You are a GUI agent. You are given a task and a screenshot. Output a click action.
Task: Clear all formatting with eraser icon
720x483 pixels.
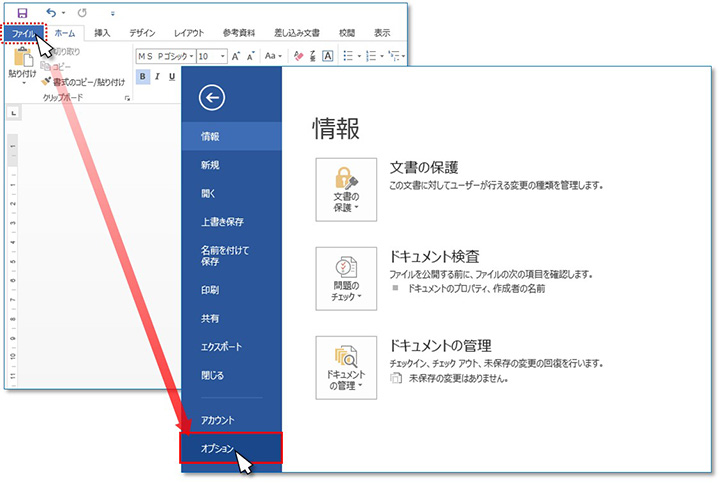pos(298,56)
